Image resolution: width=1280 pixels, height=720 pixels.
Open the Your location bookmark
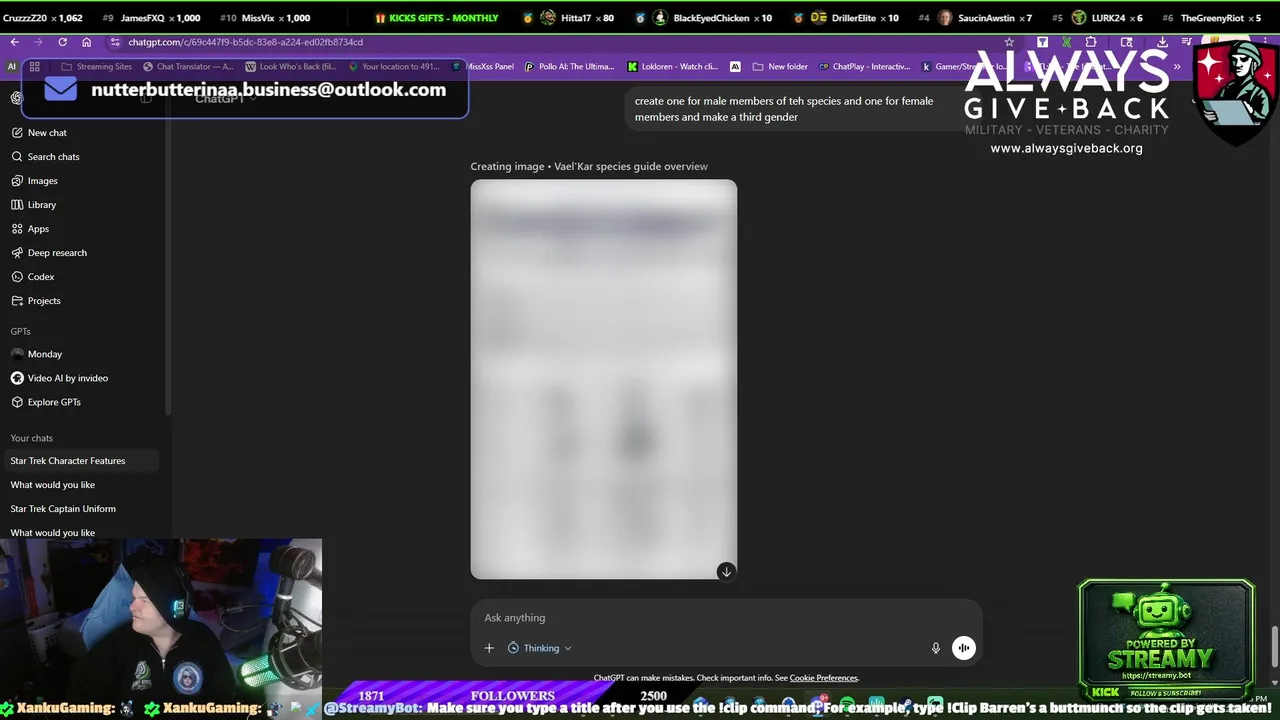click(x=393, y=66)
